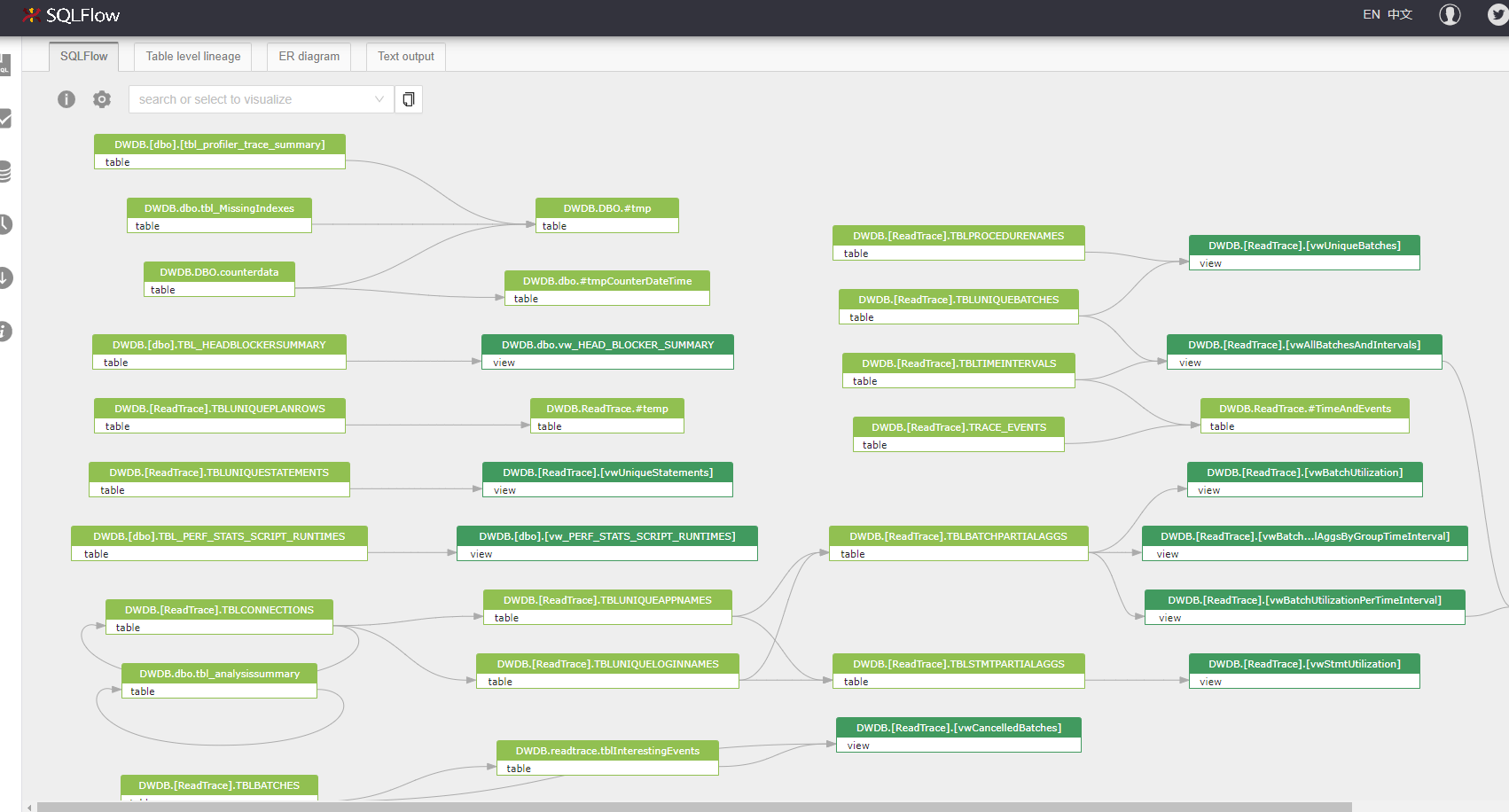Image resolution: width=1509 pixels, height=812 pixels.
Task: Click the SQLFlow logo icon
Action: [x=32, y=15]
